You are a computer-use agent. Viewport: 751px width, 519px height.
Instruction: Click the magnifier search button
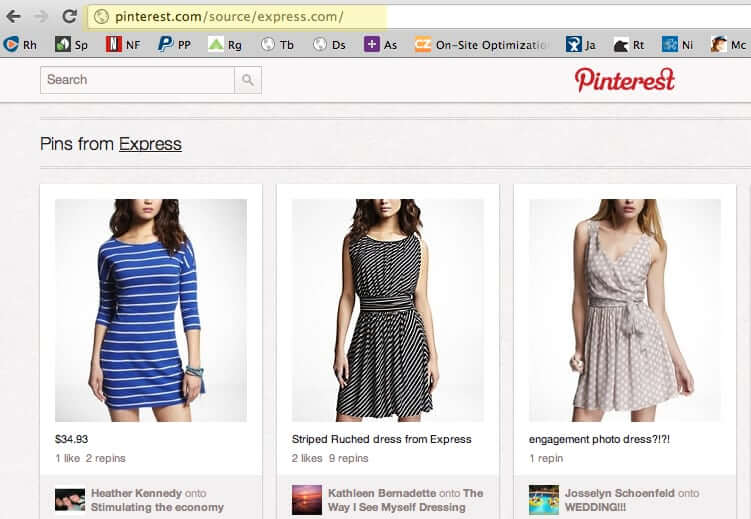coord(248,80)
